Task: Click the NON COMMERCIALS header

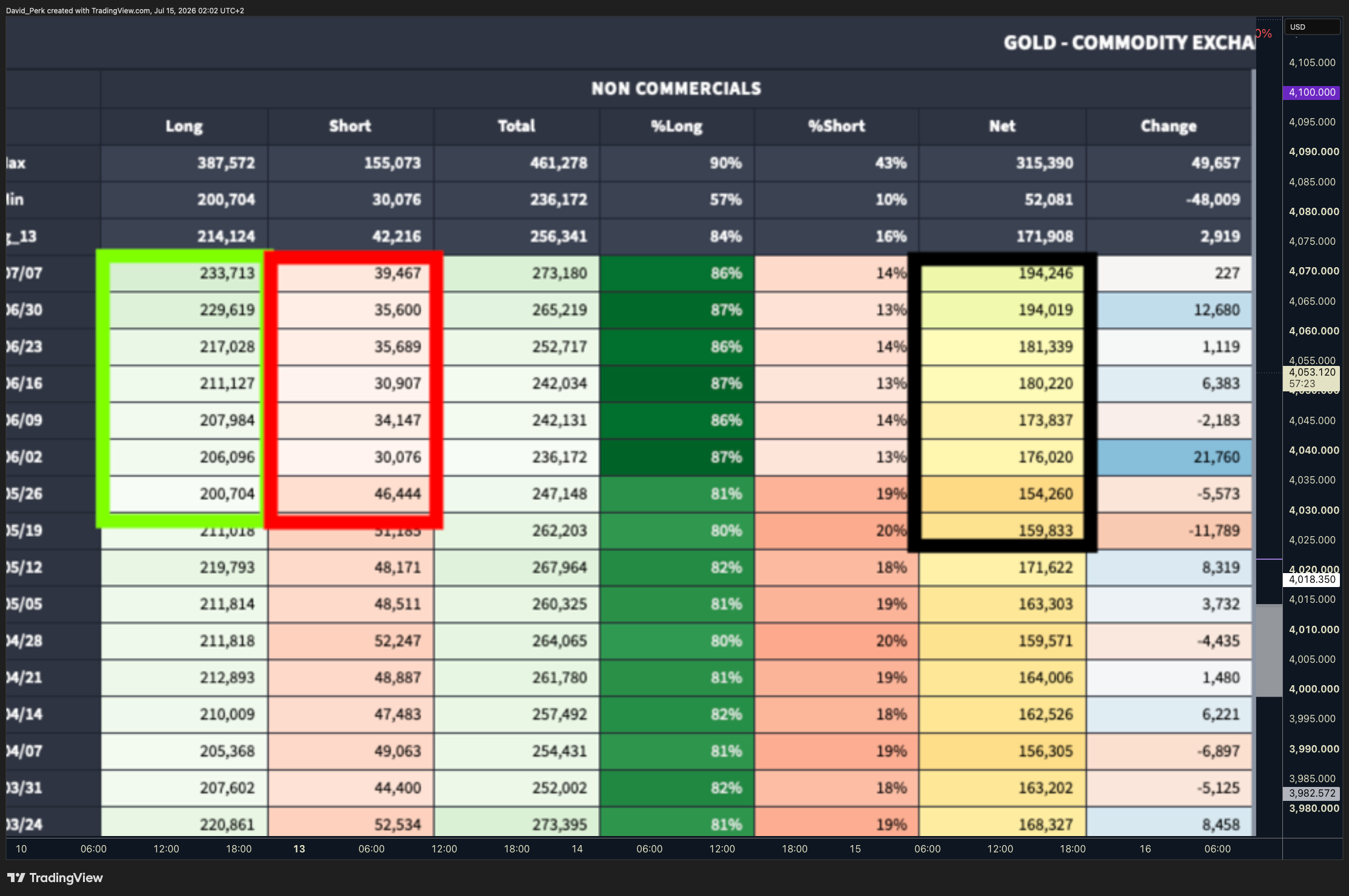Action: tap(676, 88)
